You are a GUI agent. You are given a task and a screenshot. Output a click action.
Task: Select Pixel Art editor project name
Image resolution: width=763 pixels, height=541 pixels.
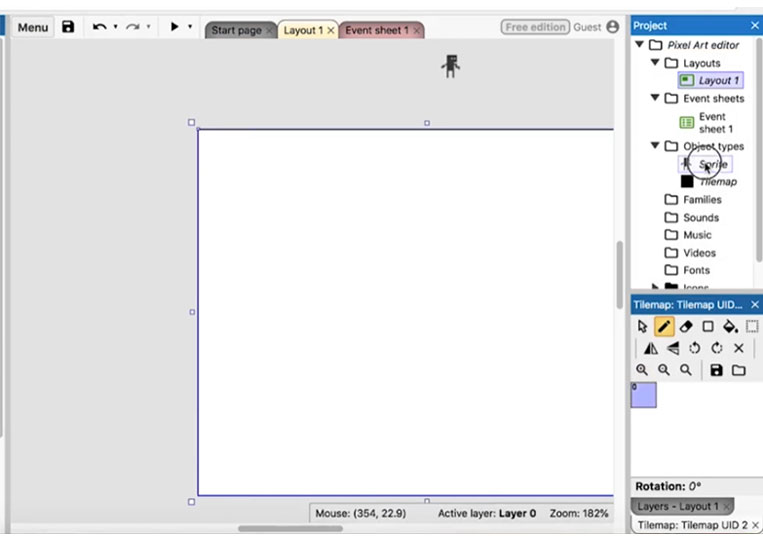click(x=703, y=45)
